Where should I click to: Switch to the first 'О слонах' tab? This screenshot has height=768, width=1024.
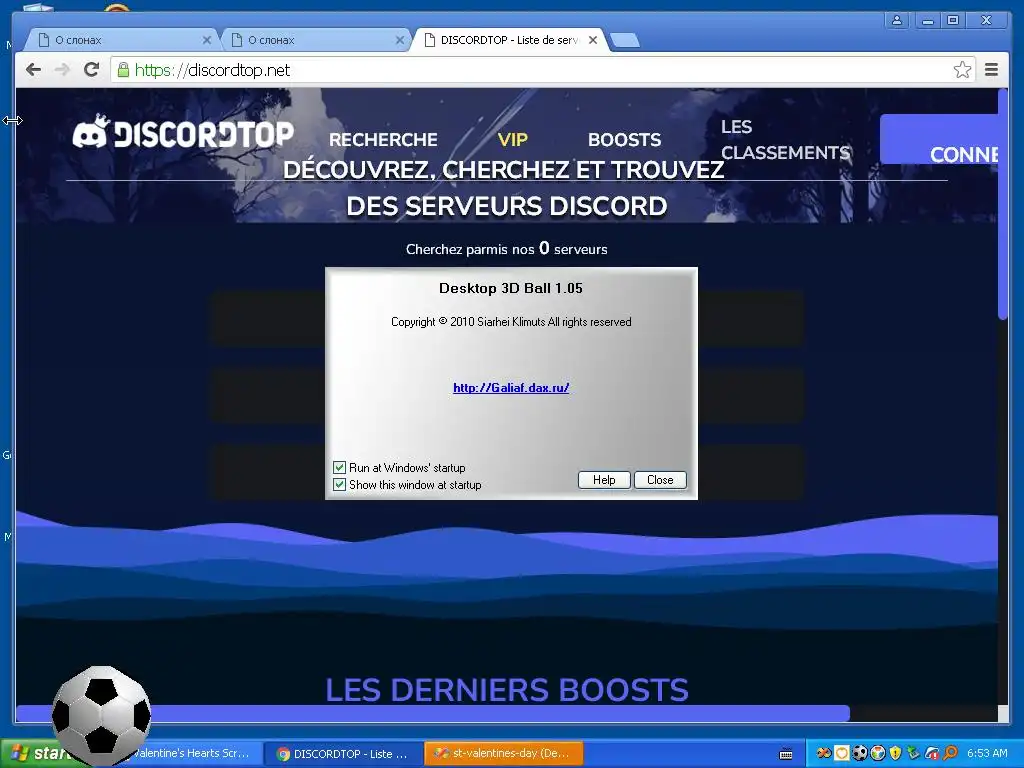click(x=121, y=40)
